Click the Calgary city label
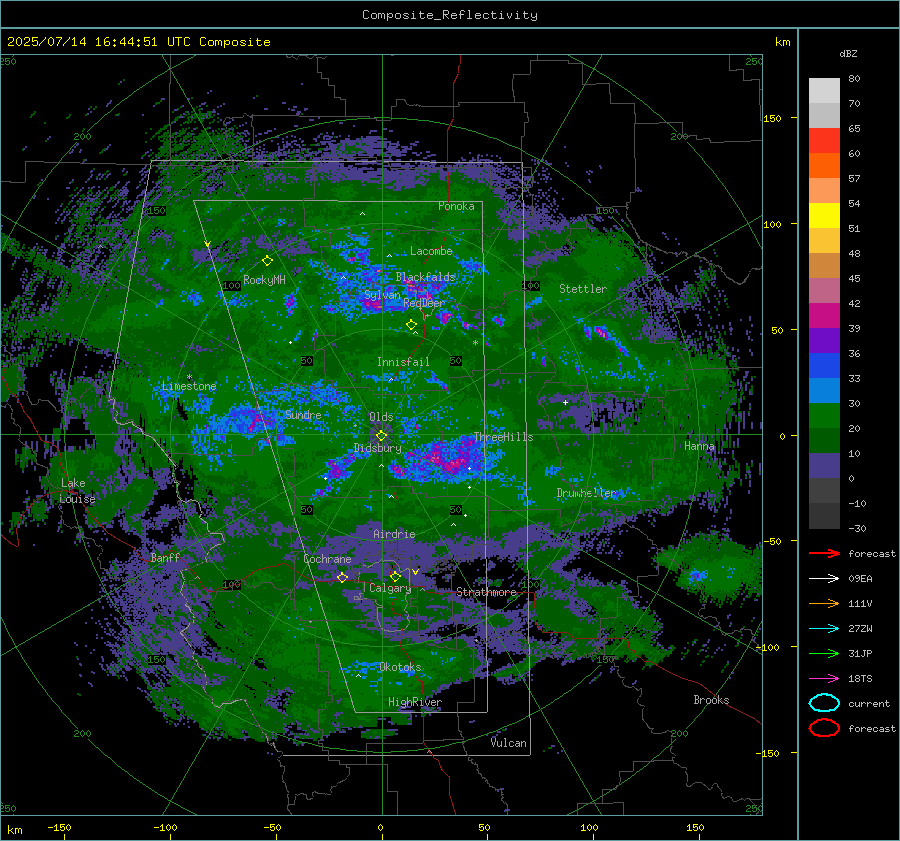900x841 pixels. pyautogui.click(x=390, y=588)
